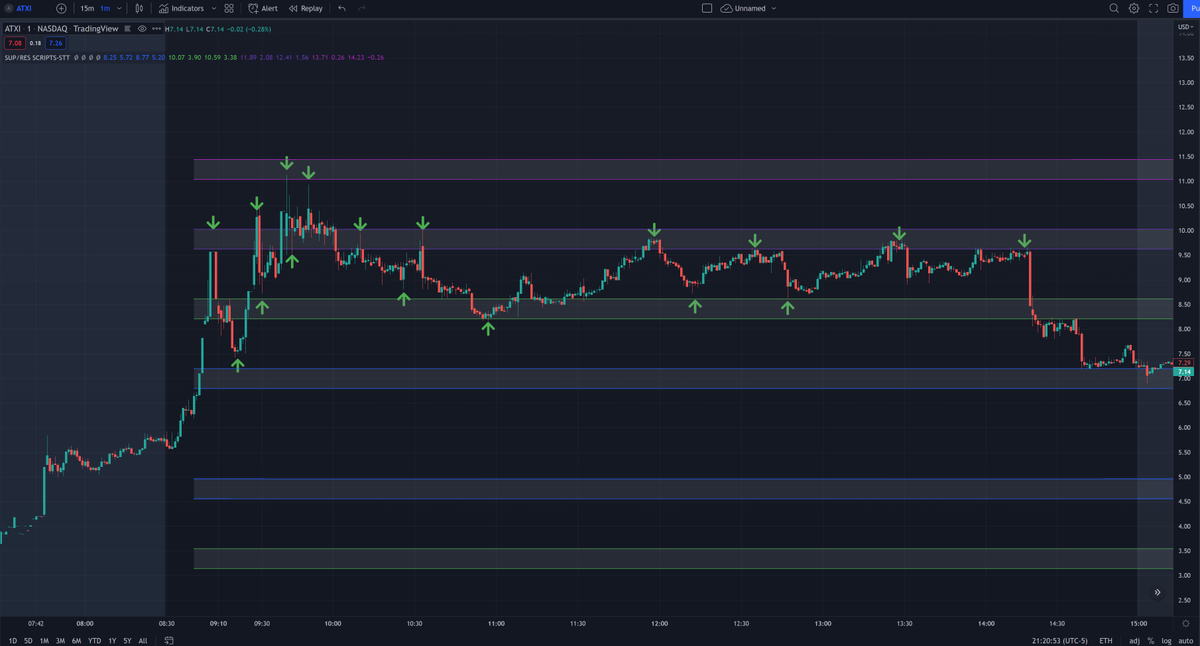
Task: Toggle ATXI symbol visibility eye icon
Action: (141, 29)
